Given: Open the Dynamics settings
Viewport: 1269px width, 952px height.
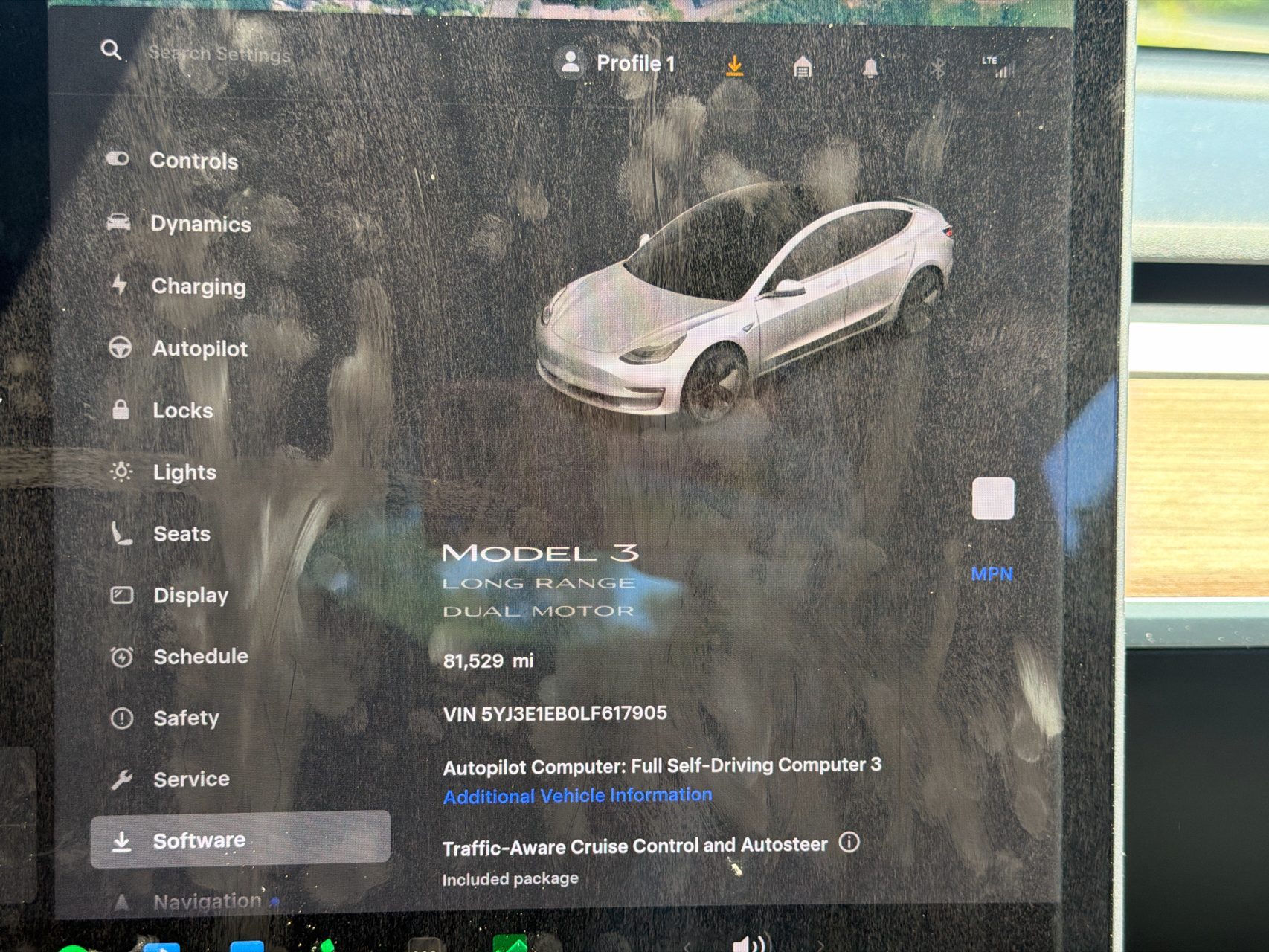Looking at the screenshot, I should point(179,223).
